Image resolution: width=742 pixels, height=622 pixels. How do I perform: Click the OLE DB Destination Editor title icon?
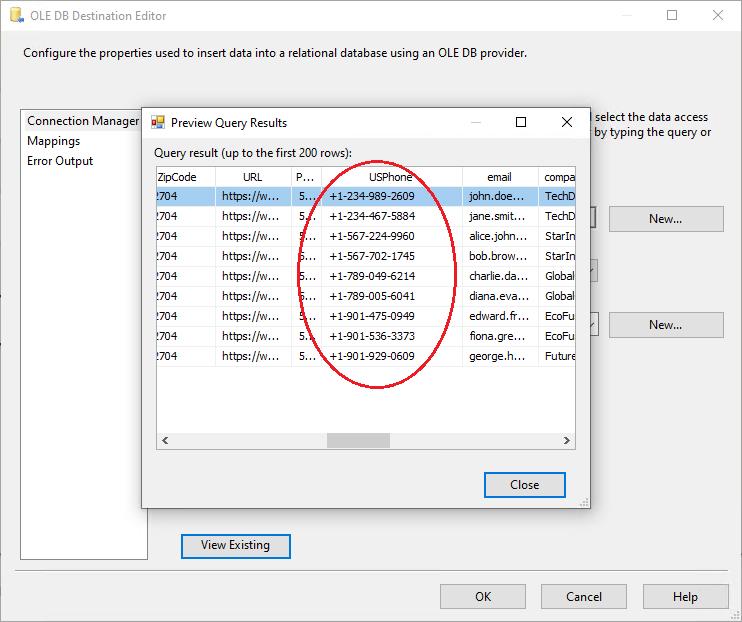[x=16, y=16]
